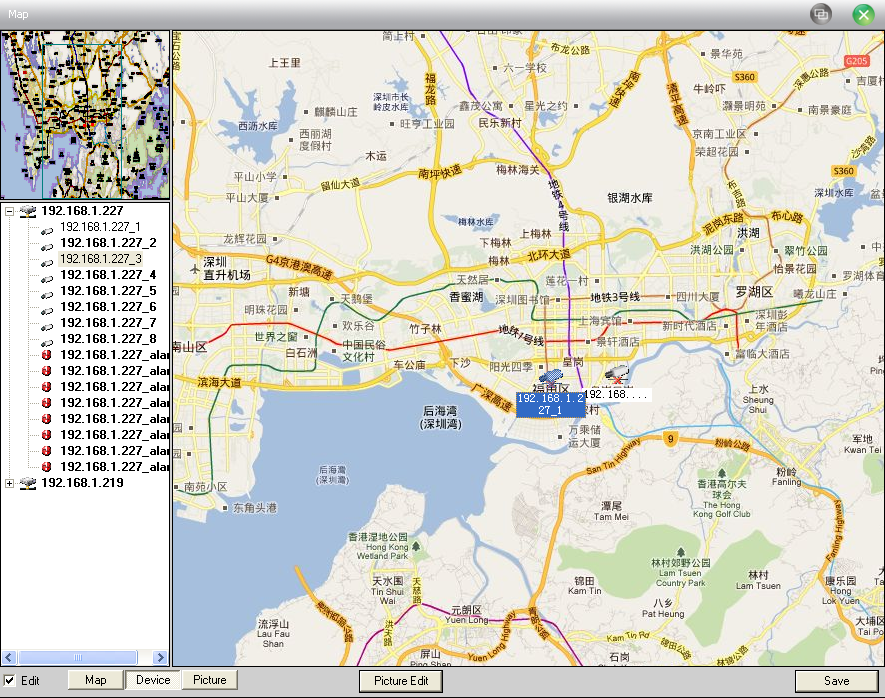The height and width of the screenshot is (698, 885).
Task: Select camera icon for 192.168.1.227_2
Action: coord(47,247)
